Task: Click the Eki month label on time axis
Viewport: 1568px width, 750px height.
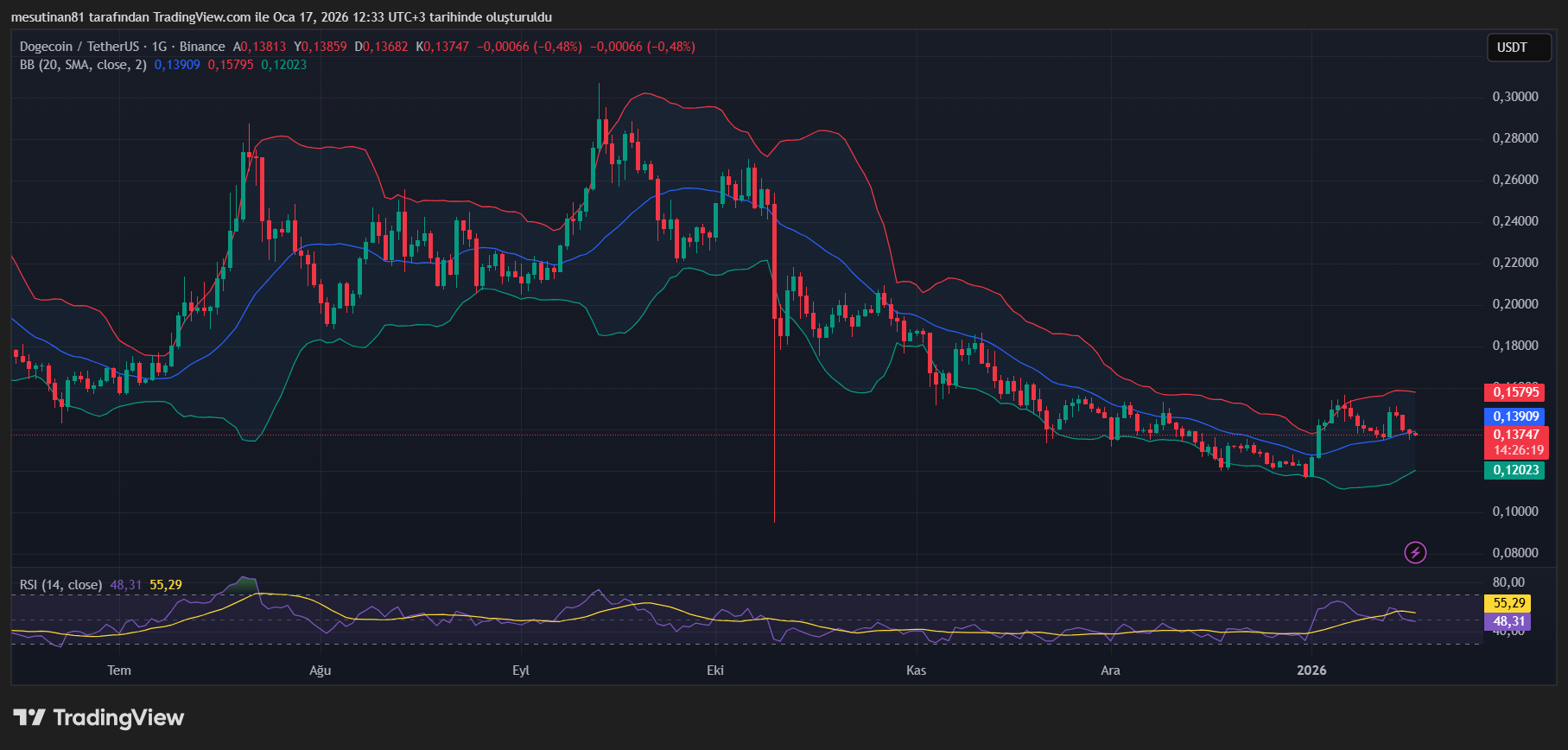Action: pyautogui.click(x=715, y=671)
